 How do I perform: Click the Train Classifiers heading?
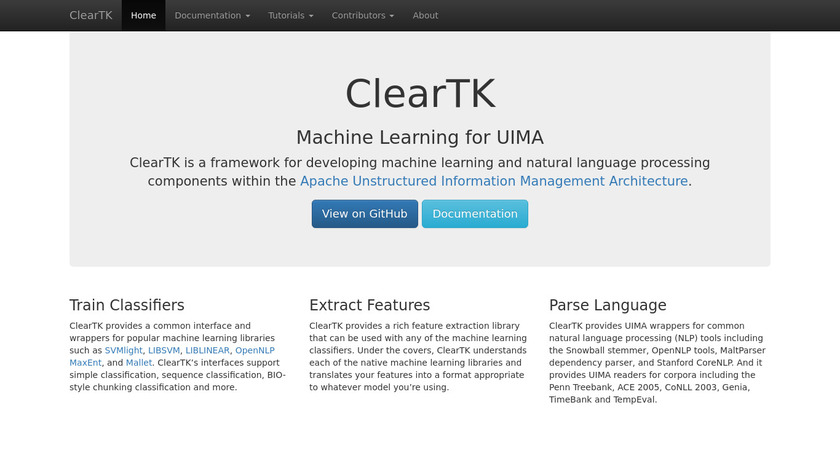coord(127,305)
